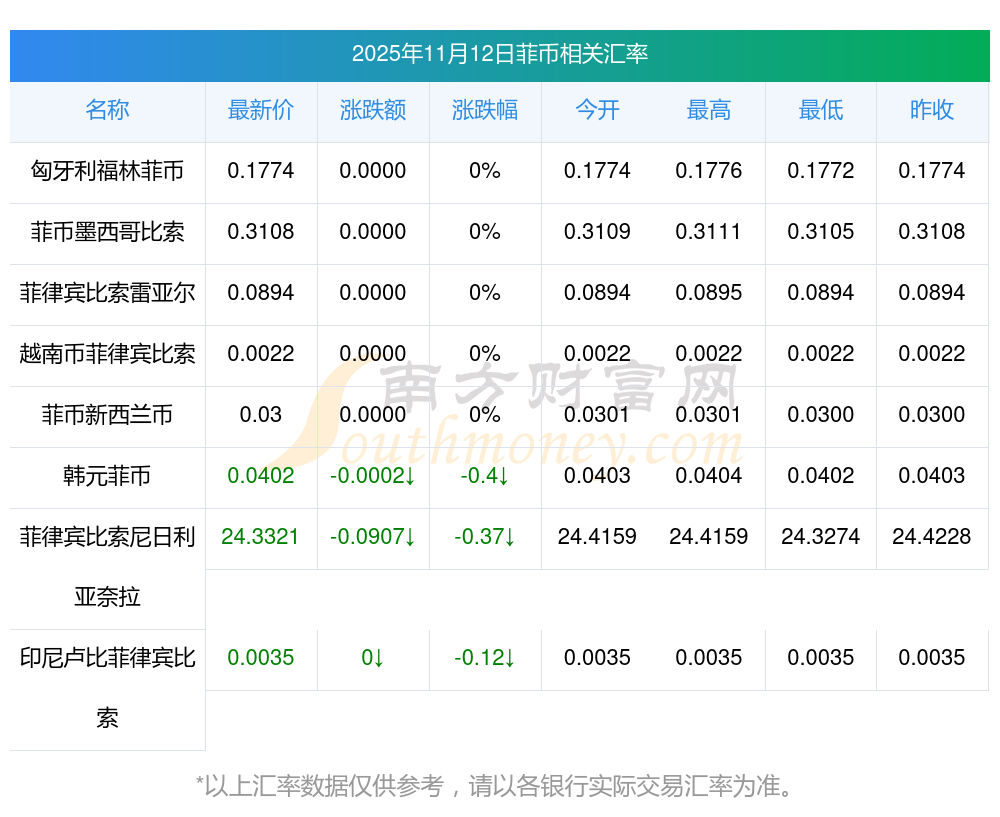Screen dimensions: 1000x817
Task: Click the 印尼卢比菲律宾比索 row name
Action: 107,687
